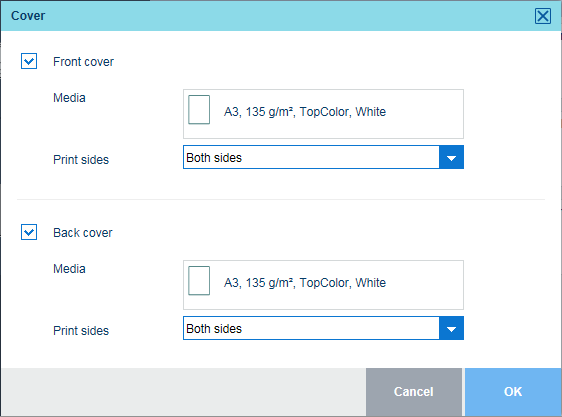Open the back cover media selection box
This screenshot has width=562, height=417.
(x=323, y=285)
